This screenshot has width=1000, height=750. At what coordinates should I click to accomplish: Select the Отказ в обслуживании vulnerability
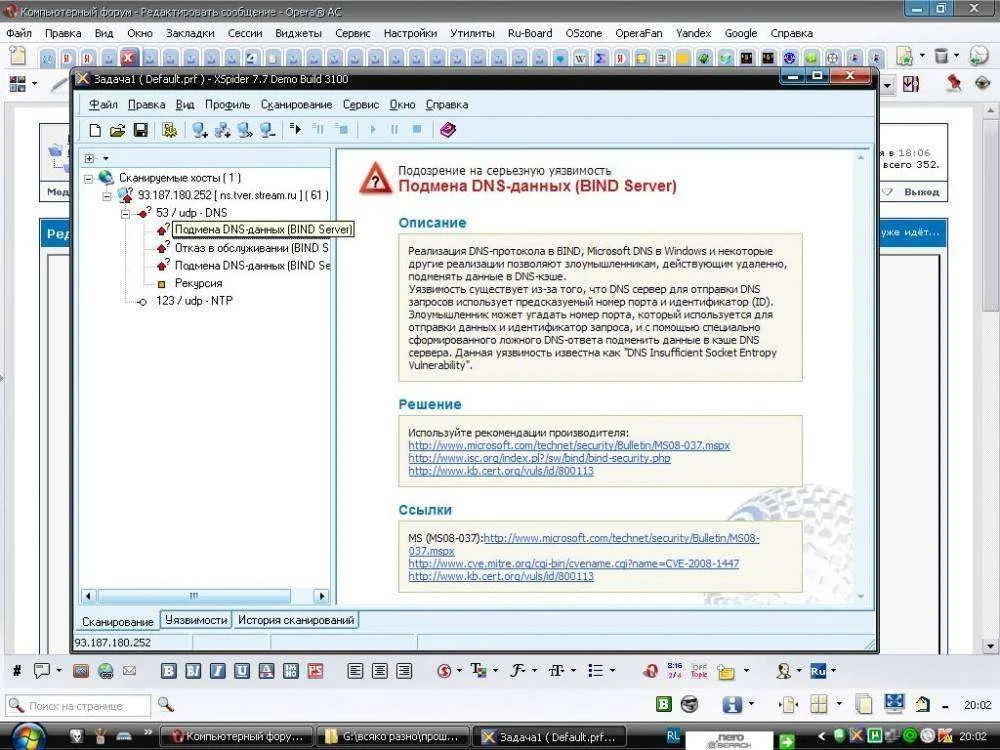coord(251,247)
